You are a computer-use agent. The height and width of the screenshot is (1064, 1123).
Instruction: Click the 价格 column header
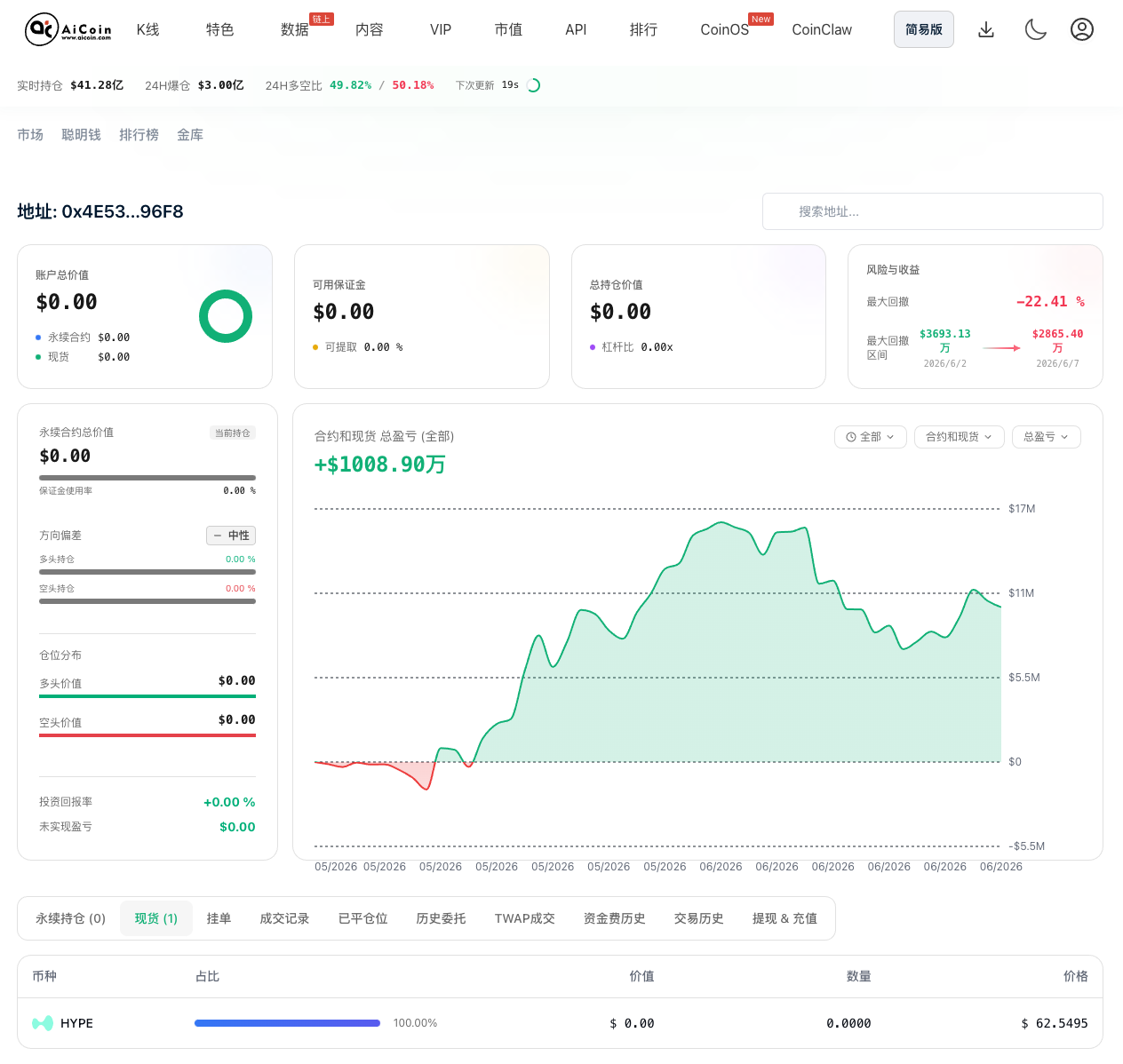(1076, 976)
